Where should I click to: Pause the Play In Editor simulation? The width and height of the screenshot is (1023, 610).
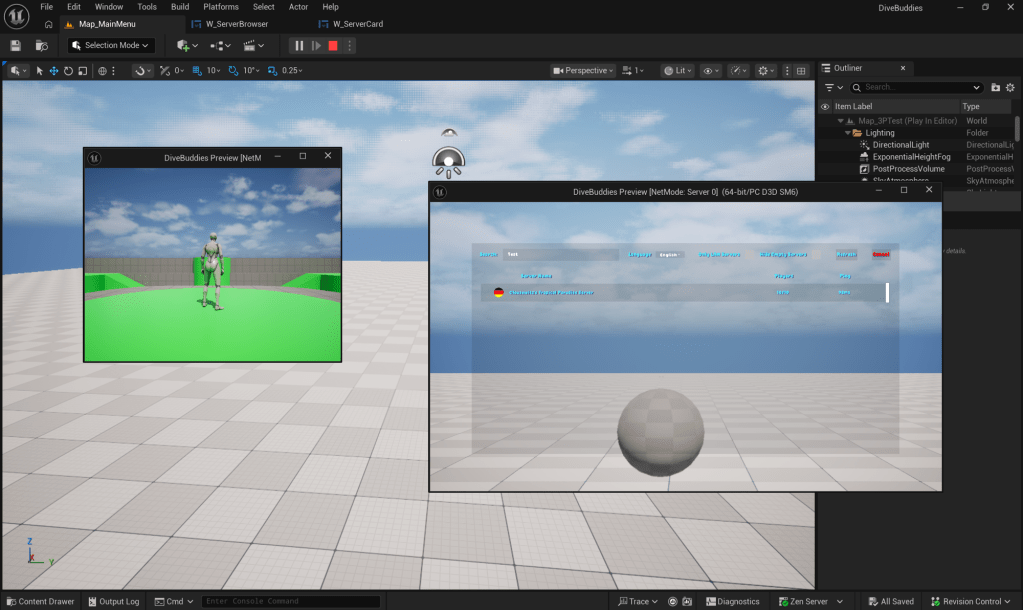299,46
